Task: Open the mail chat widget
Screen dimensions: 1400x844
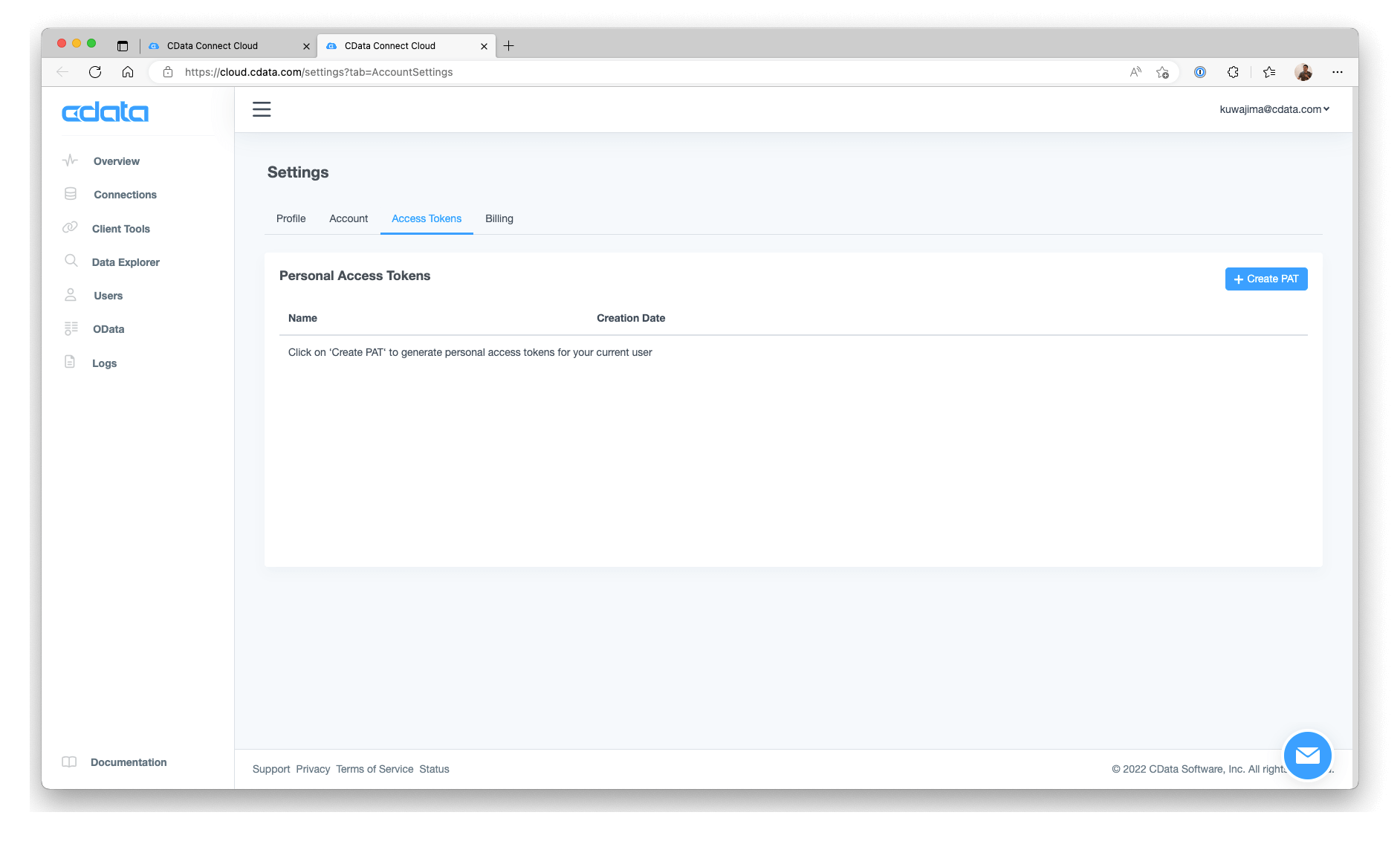Action: [1308, 756]
